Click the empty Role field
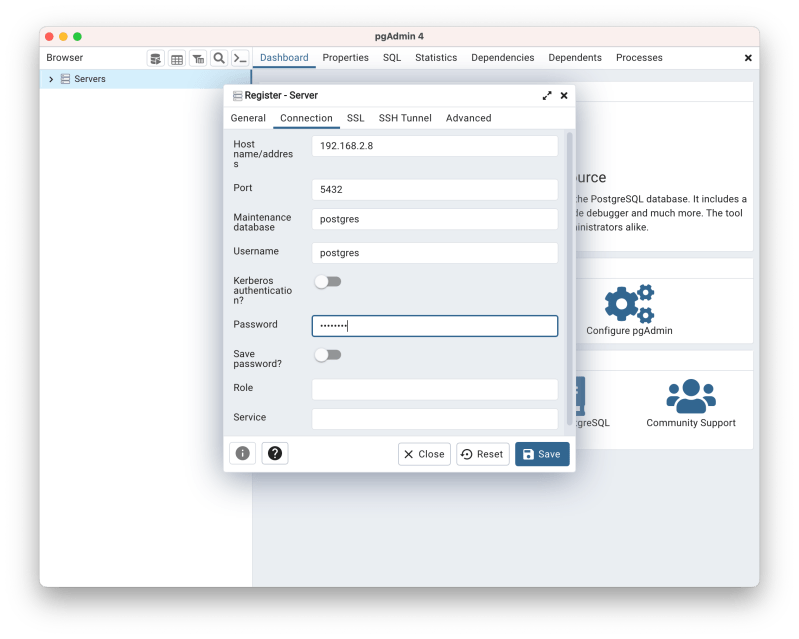This screenshot has width=799, height=639. (435, 390)
